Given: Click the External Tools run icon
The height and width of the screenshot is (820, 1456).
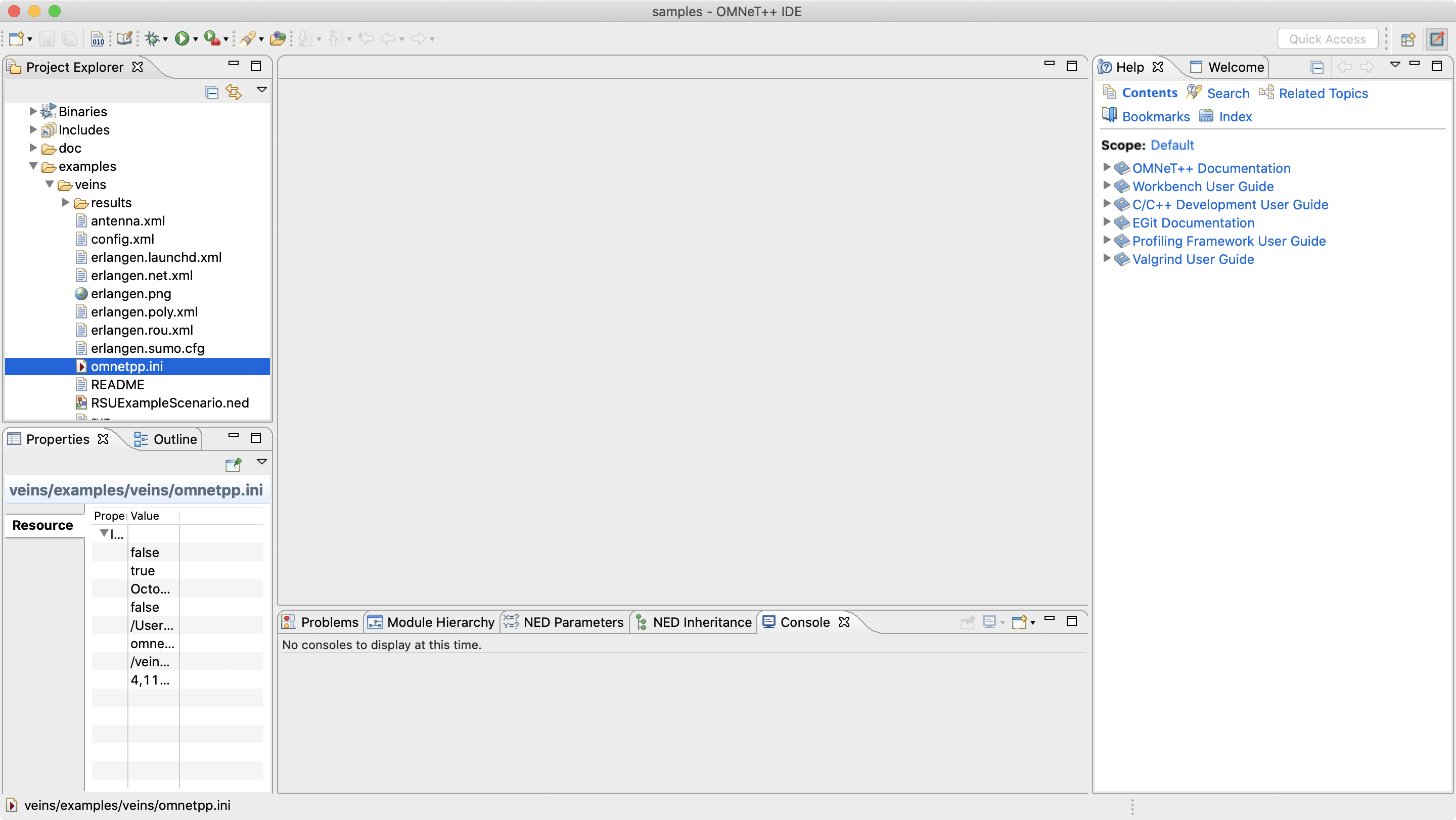Looking at the screenshot, I should pyautogui.click(x=211, y=38).
